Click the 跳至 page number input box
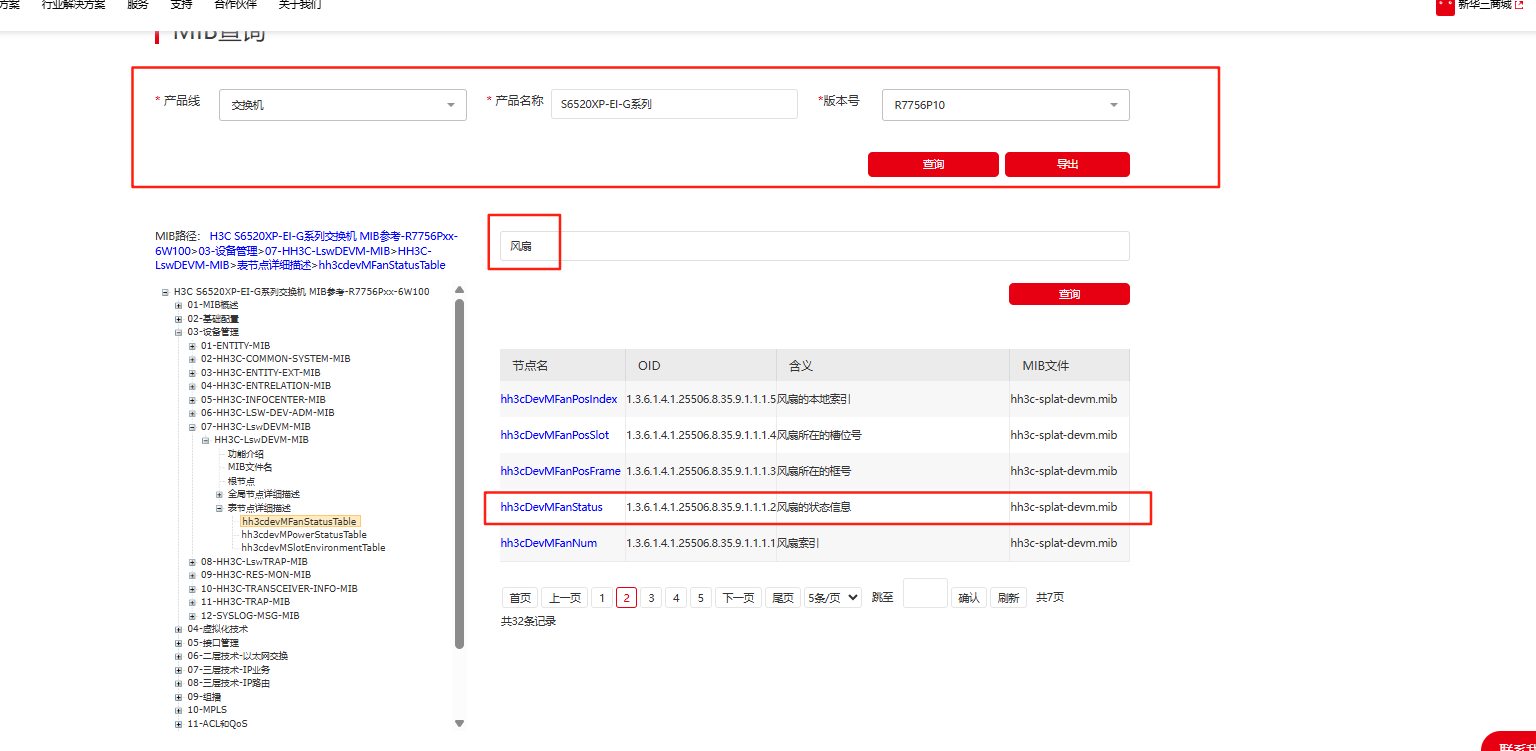The height and width of the screenshot is (751, 1536). [924, 594]
